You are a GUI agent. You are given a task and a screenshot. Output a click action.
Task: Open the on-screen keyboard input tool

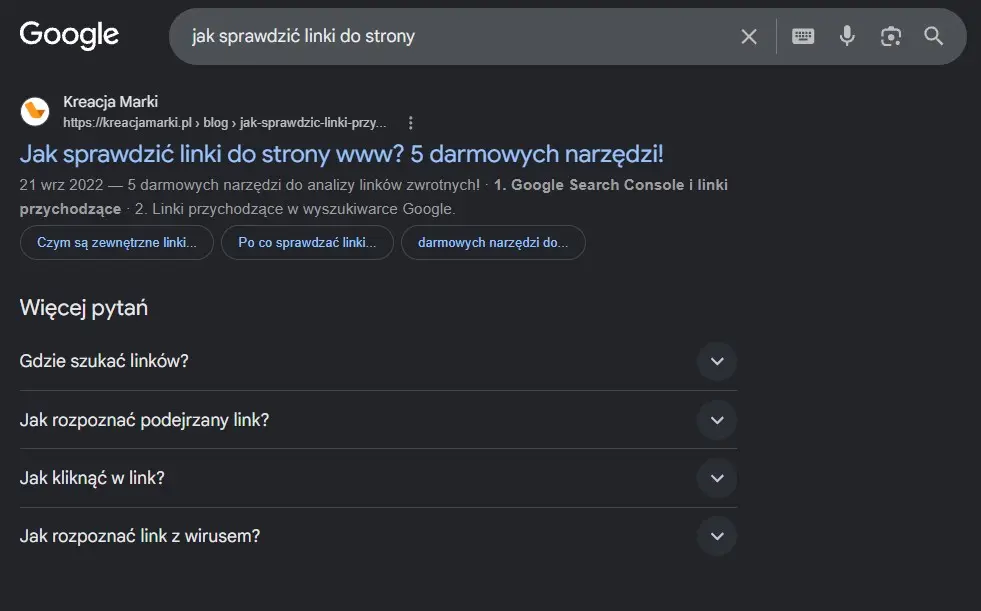803,36
